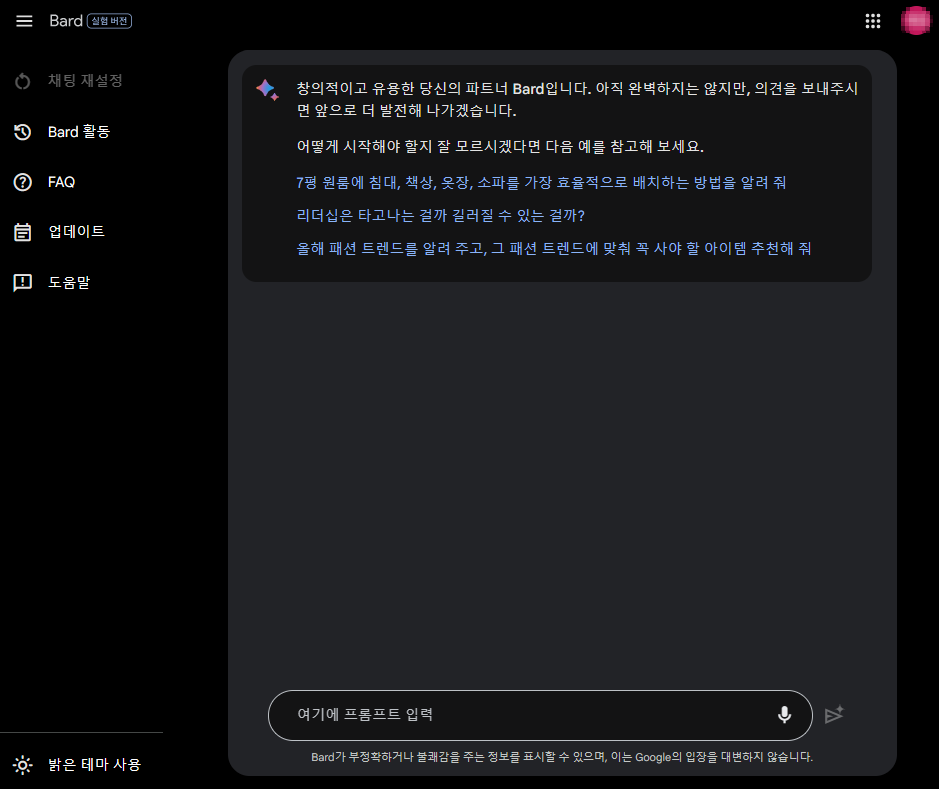The width and height of the screenshot is (939, 789).
Task: Click the Bard sparkle icon in message
Action: tap(267, 90)
